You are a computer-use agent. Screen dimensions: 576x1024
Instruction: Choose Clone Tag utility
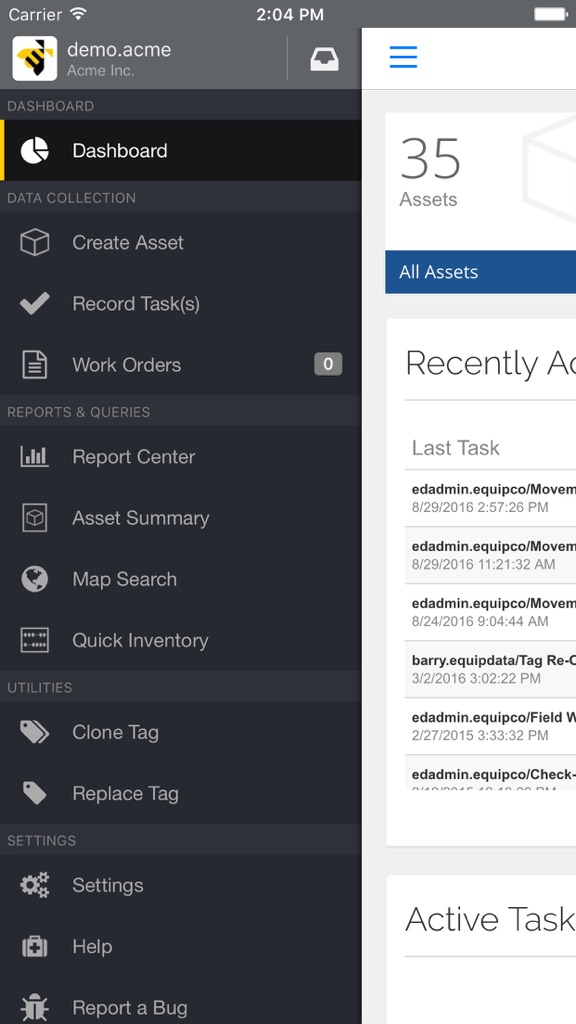click(180, 732)
